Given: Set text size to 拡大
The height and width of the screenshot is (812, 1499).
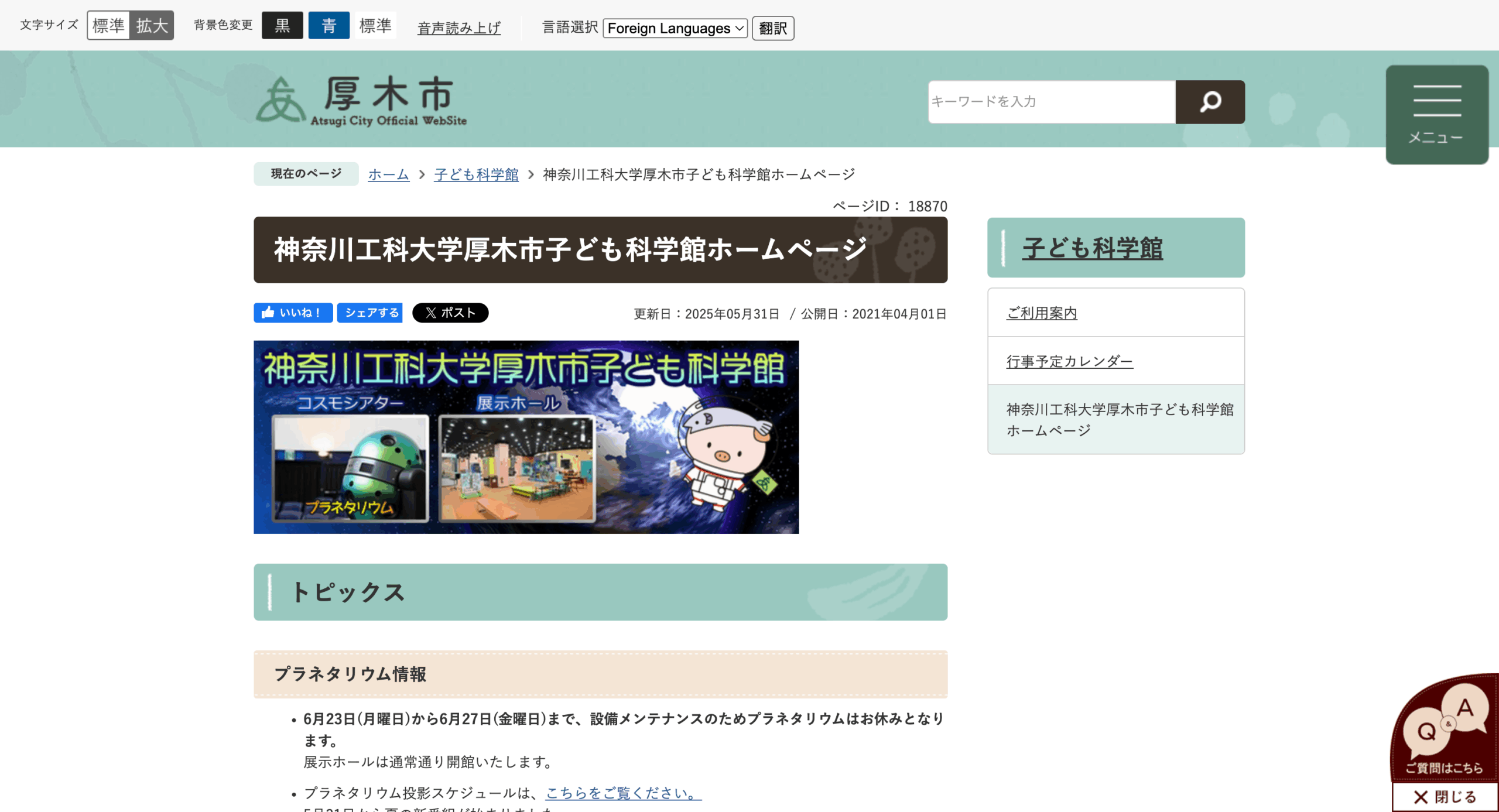Looking at the screenshot, I should (x=152, y=26).
